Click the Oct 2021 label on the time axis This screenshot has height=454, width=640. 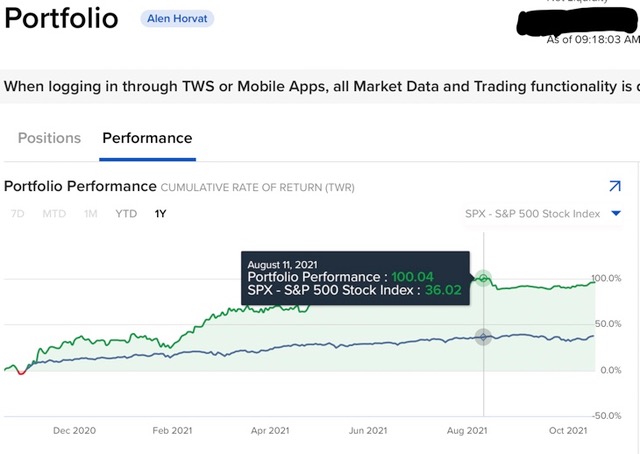coord(566,430)
